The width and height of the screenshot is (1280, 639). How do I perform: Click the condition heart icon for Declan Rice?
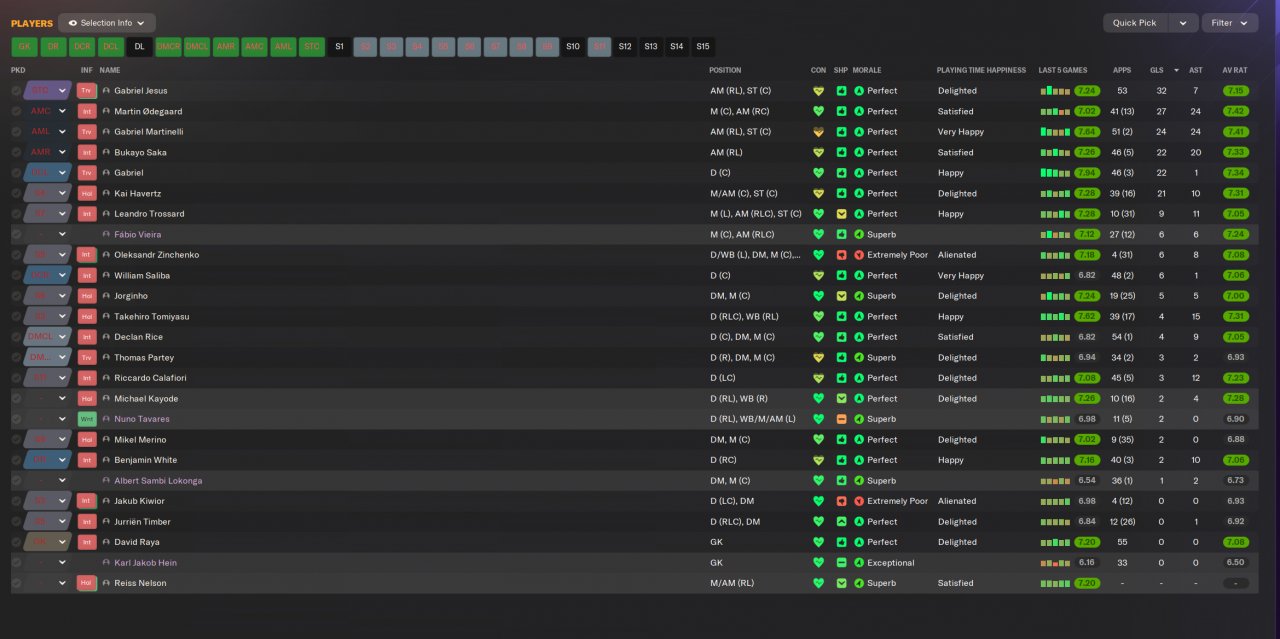coord(818,337)
